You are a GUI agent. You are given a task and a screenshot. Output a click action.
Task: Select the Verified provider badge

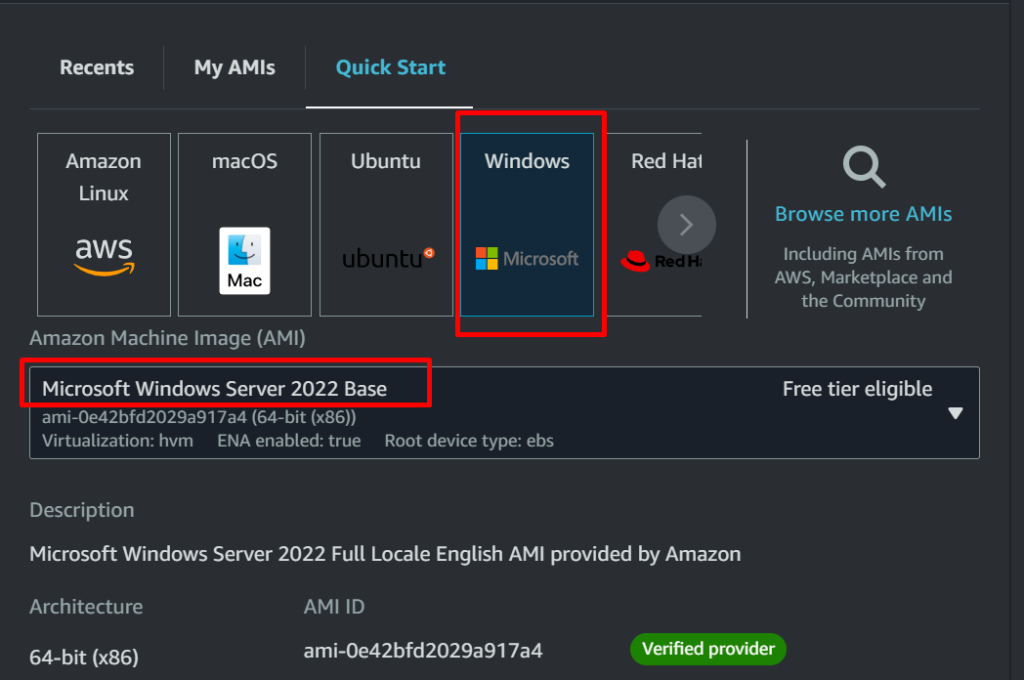(x=708, y=649)
